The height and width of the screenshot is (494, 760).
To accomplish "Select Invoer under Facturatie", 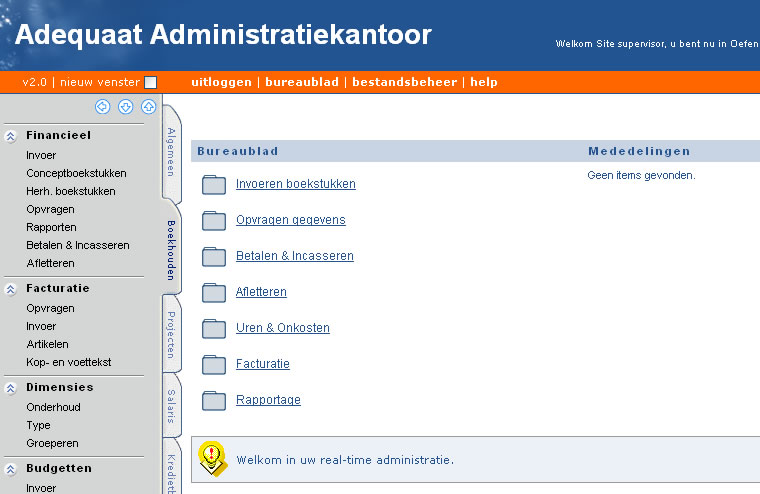I will point(41,326).
